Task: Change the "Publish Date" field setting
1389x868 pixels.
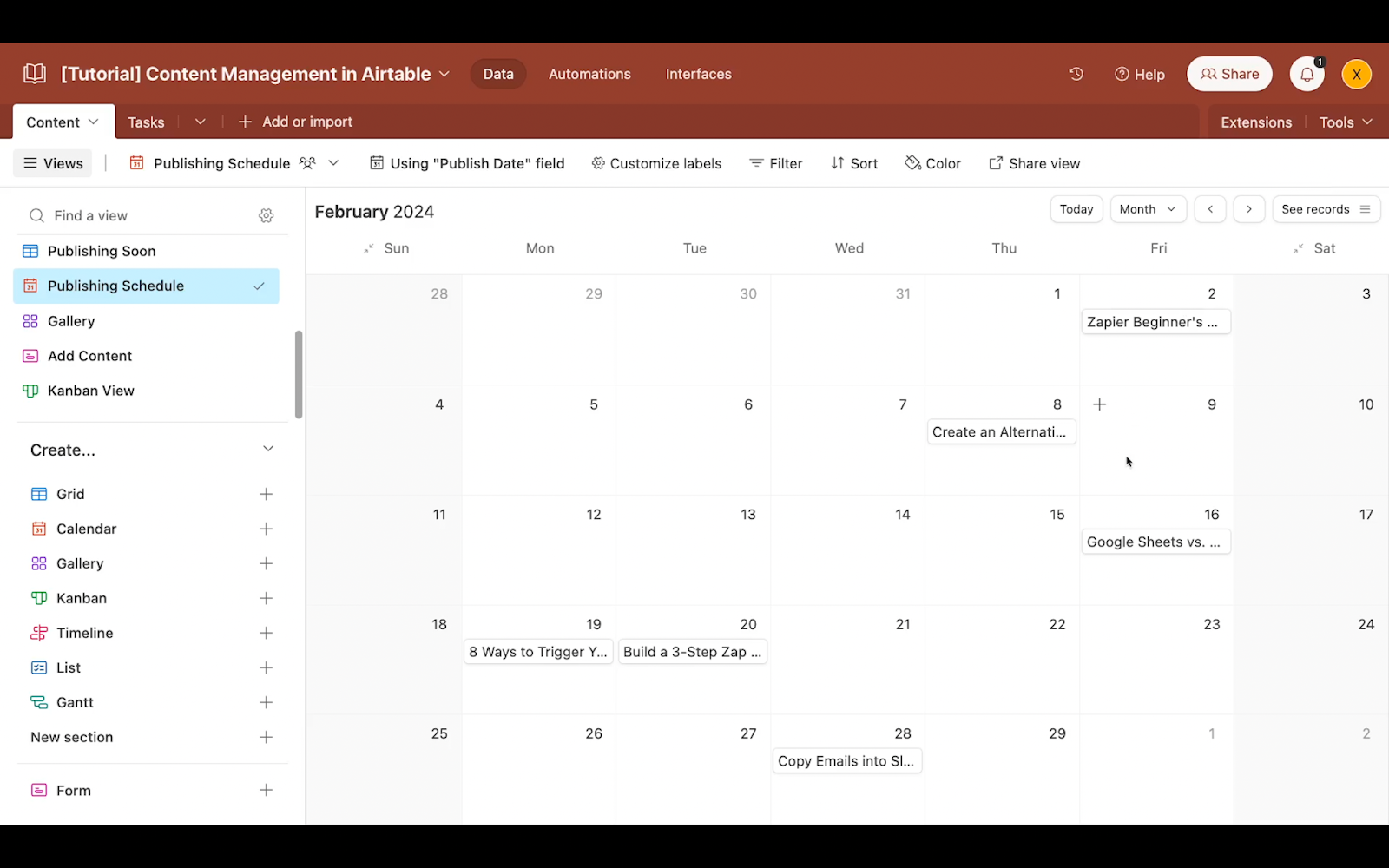Action: tap(467, 163)
